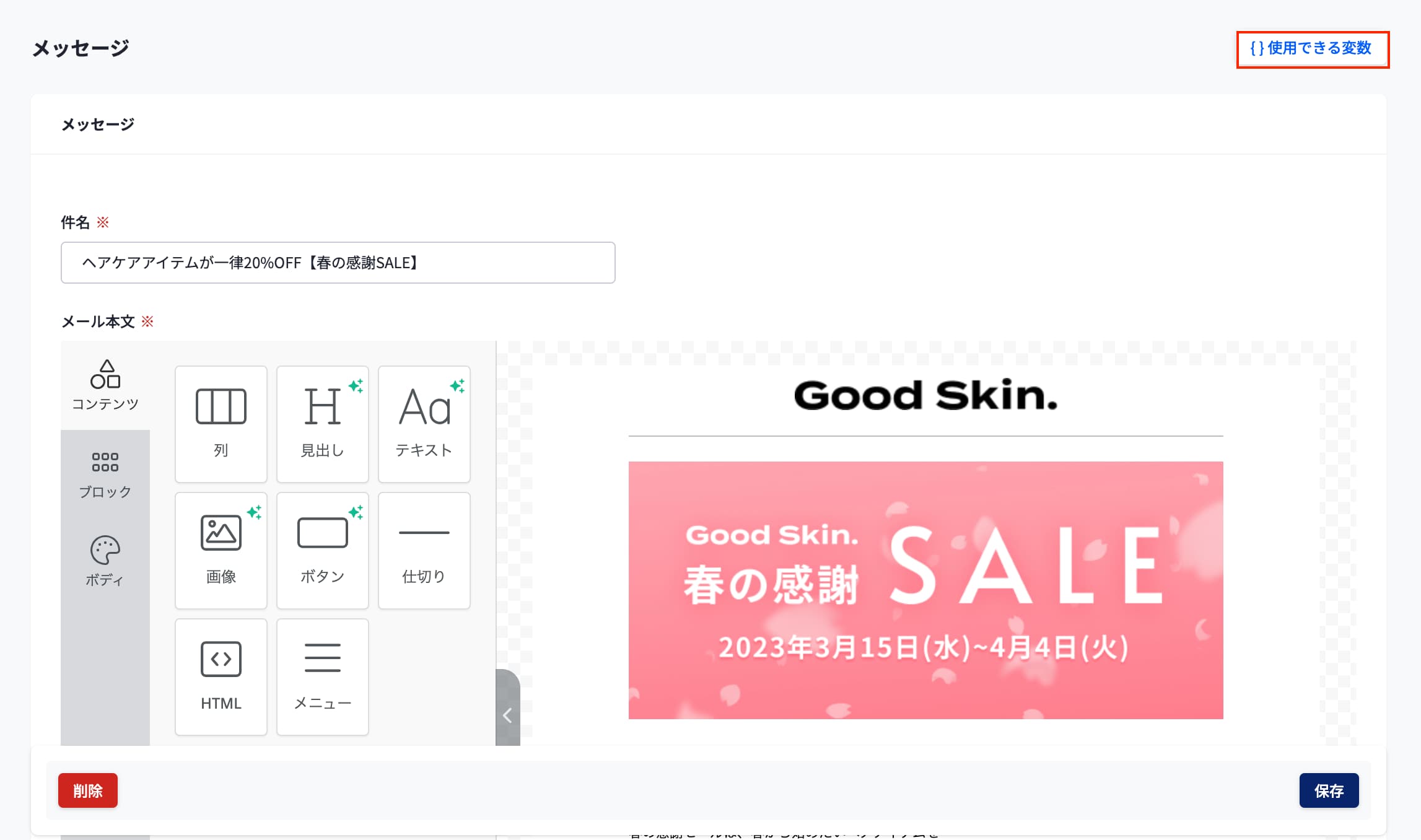Select the 春の感謝 SALE banner image
This screenshot has width=1421, height=840.
pos(925,590)
